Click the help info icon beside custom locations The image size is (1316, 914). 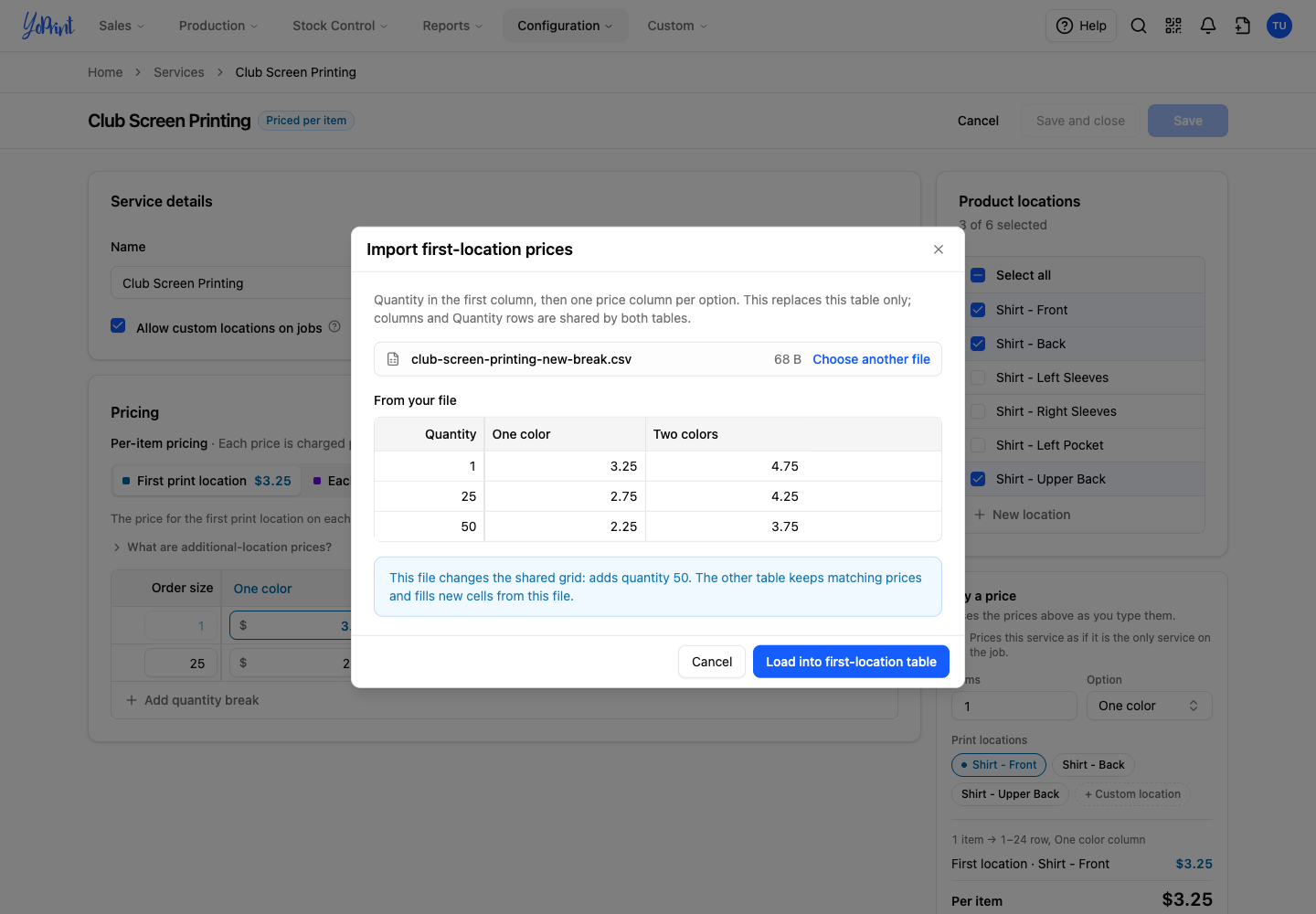pyautogui.click(x=334, y=326)
